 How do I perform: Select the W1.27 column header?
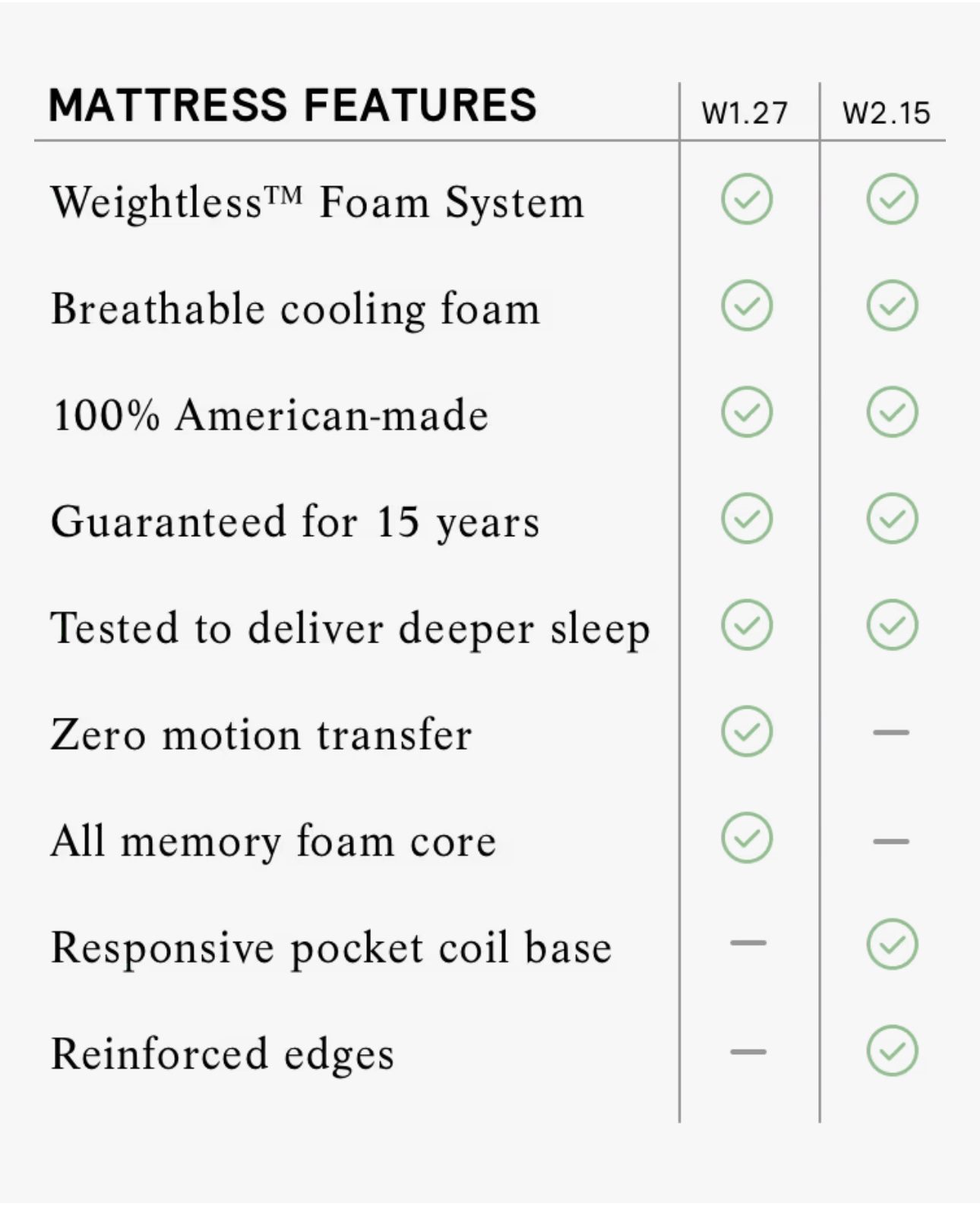point(744,113)
